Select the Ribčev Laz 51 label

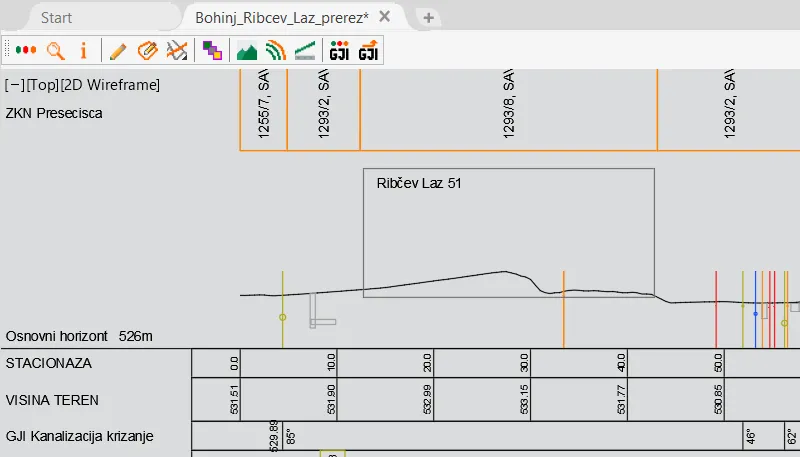pos(419,183)
